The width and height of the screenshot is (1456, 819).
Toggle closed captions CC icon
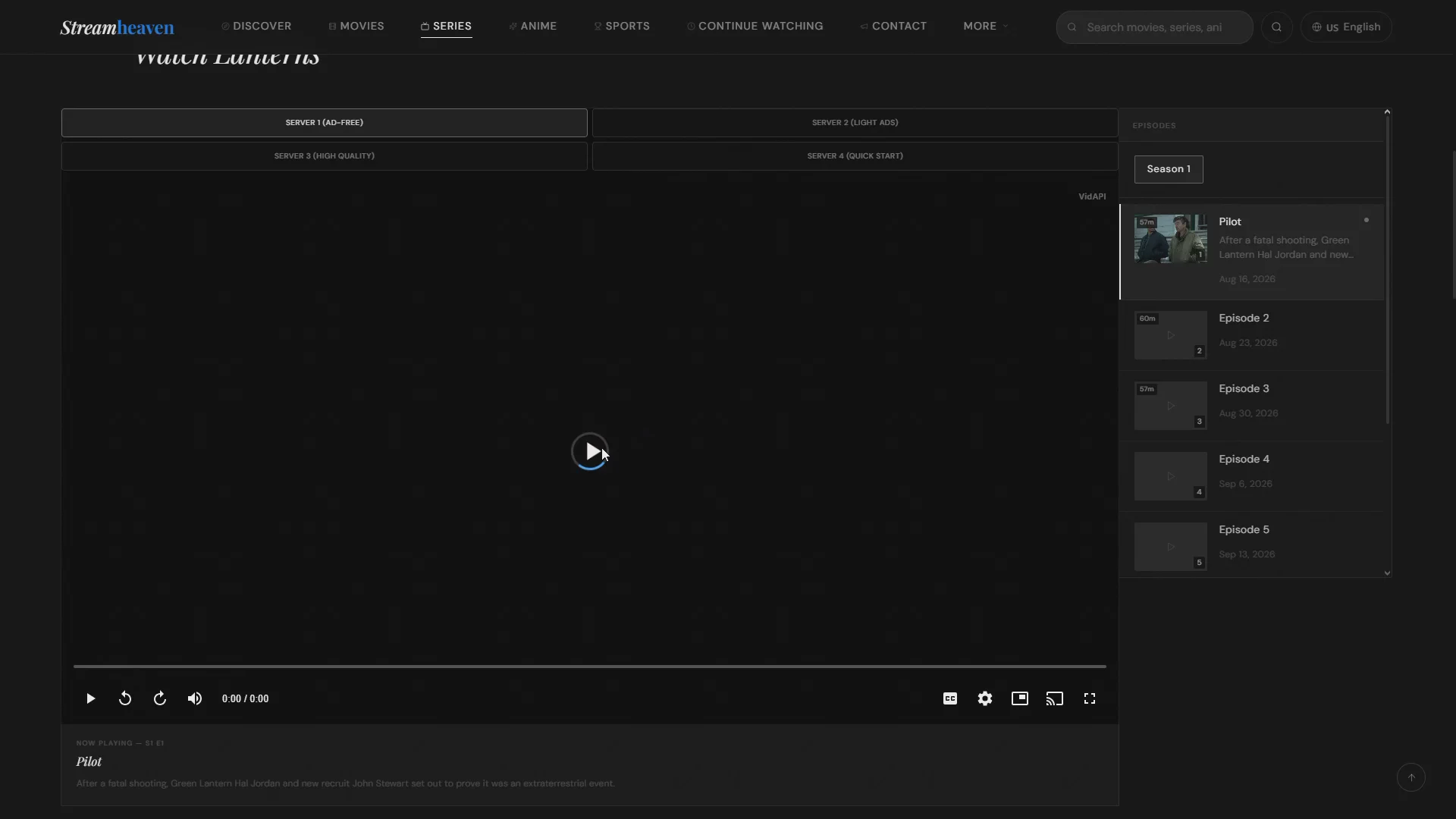pos(950,698)
